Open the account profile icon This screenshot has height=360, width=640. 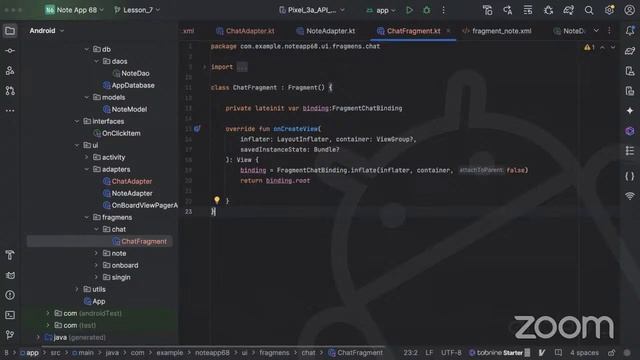tap(629, 10)
